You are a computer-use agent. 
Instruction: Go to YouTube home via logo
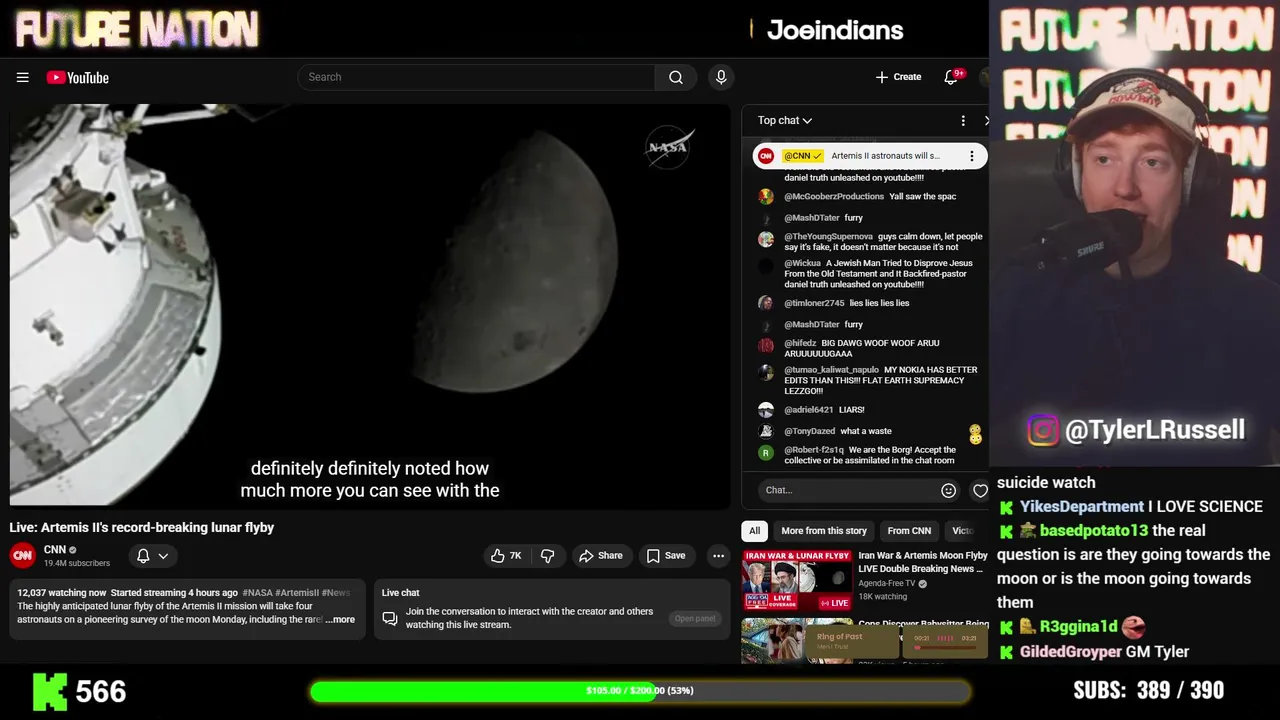(77, 77)
